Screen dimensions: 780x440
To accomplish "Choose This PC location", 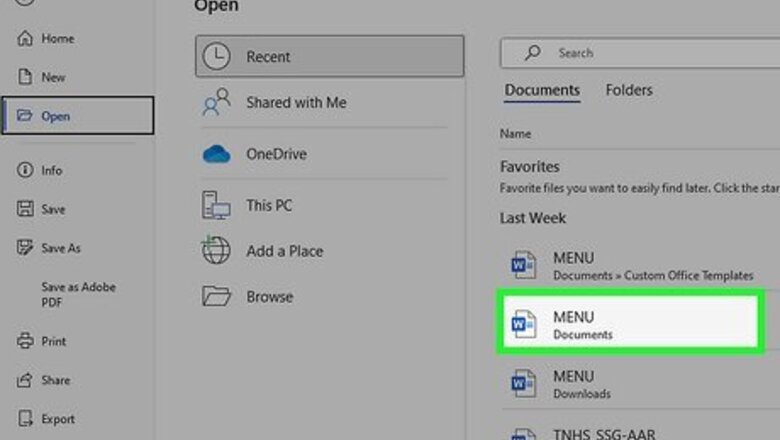I will [268, 206].
